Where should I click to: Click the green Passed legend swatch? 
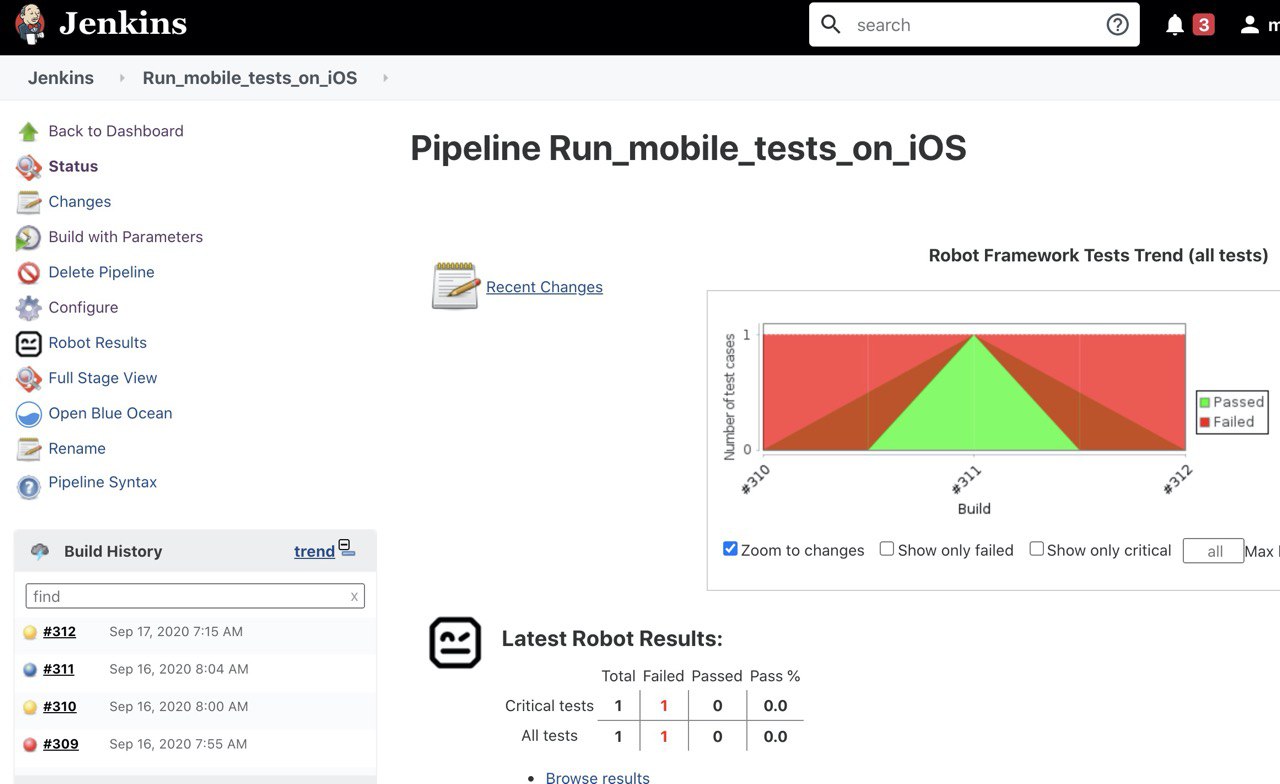(x=1204, y=402)
